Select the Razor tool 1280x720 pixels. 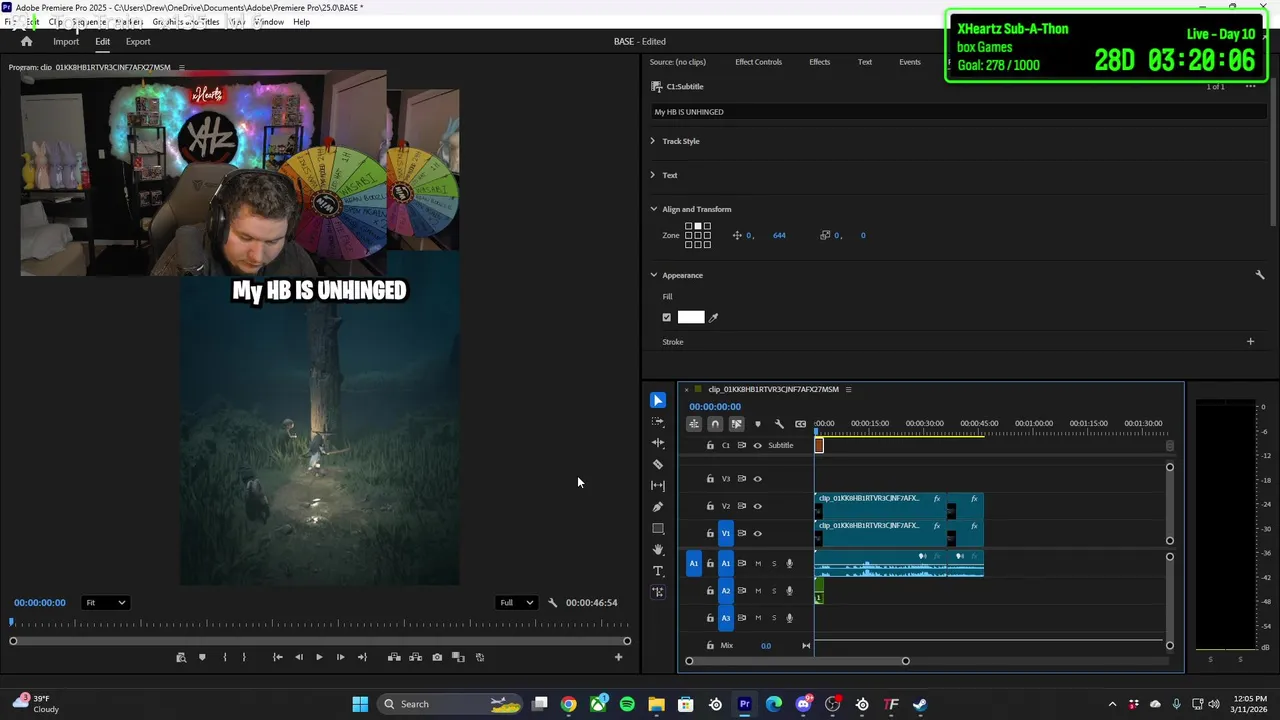click(658, 464)
